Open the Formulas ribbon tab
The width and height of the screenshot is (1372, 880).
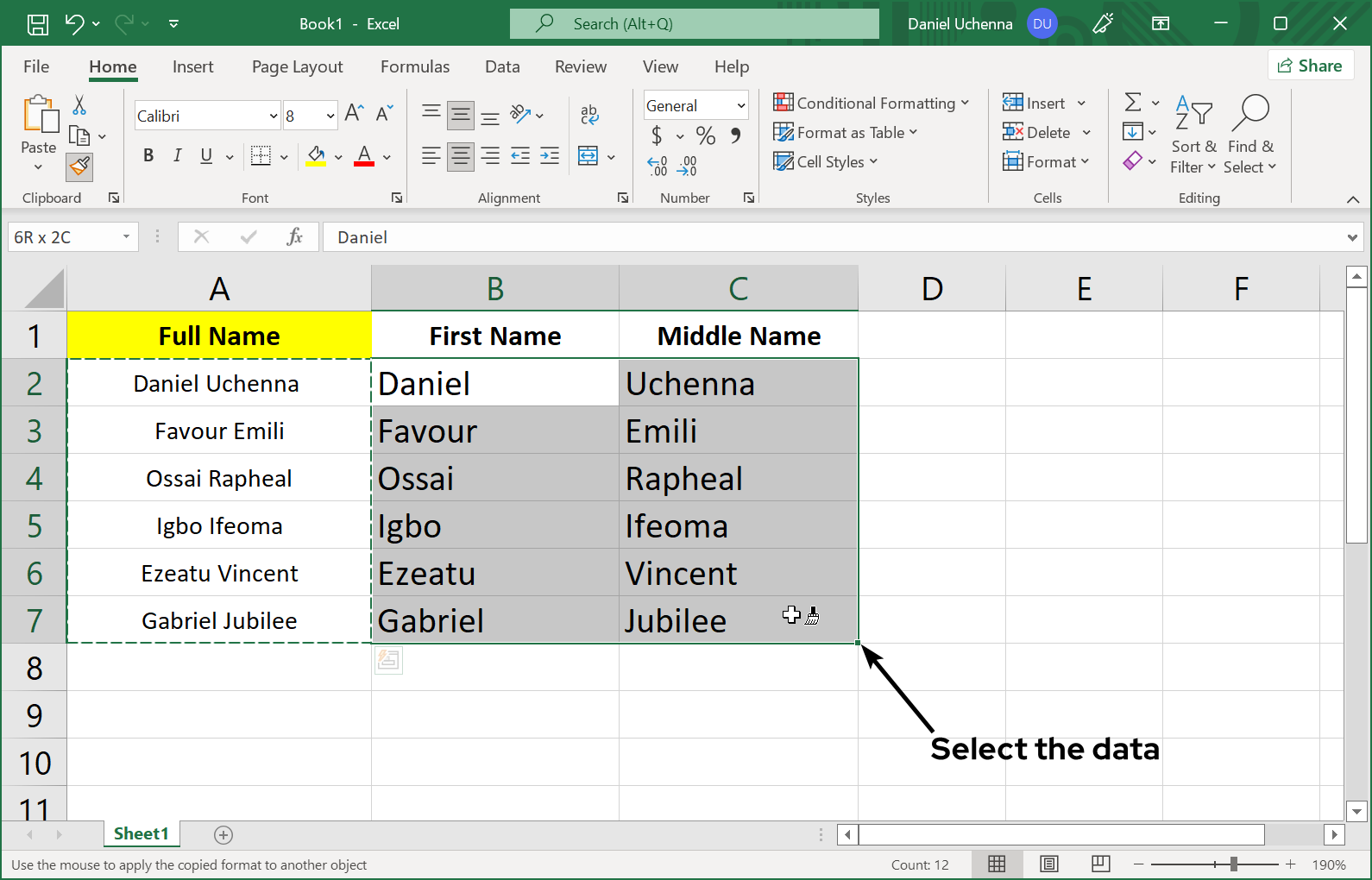415,66
